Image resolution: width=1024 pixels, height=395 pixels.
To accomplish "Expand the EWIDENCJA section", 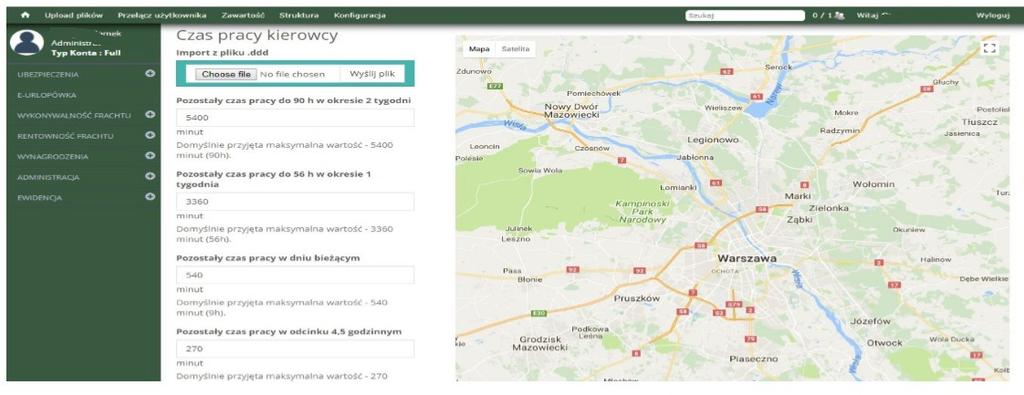I will point(150,196).
